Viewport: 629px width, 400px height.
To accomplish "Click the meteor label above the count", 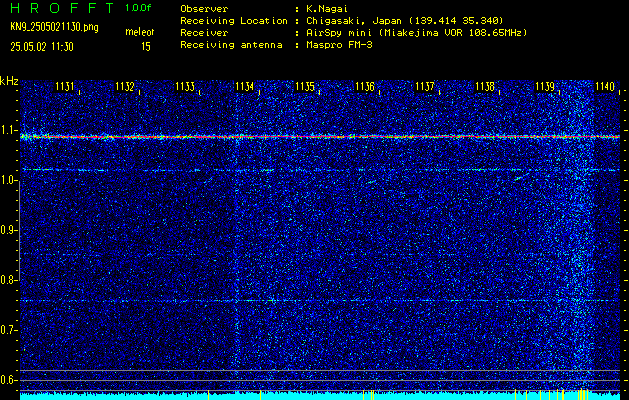I will pos(140,32).
